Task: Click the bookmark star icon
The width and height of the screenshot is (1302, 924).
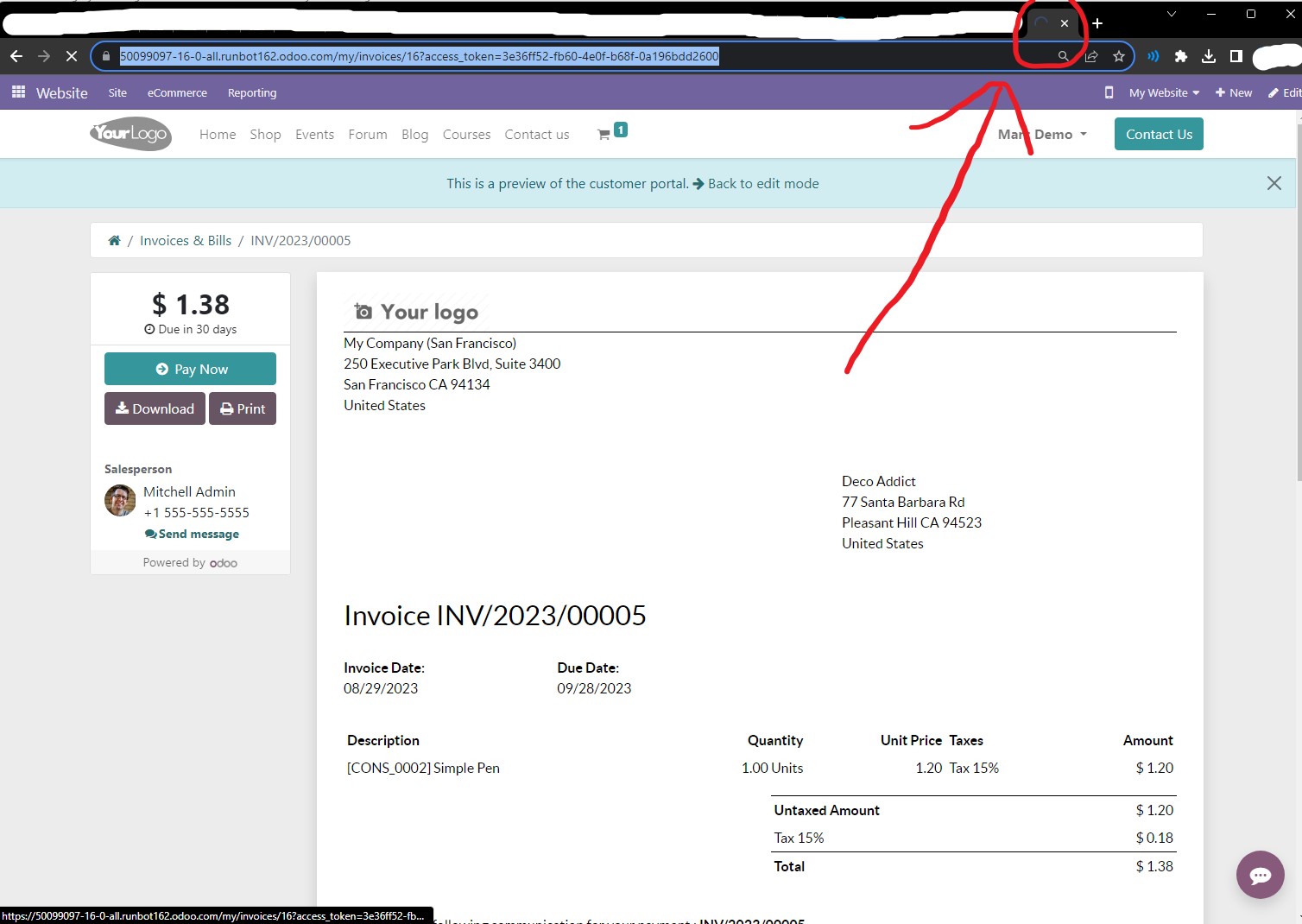Action: pos(1119,56)
